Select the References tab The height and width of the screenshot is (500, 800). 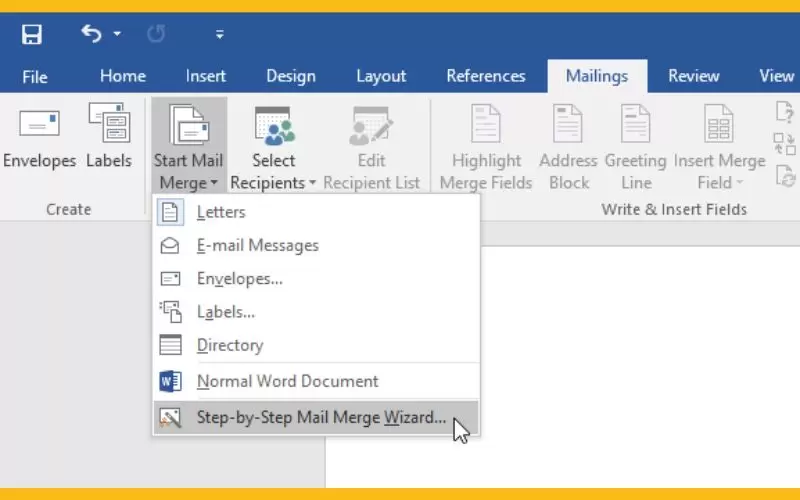(486, 76)
